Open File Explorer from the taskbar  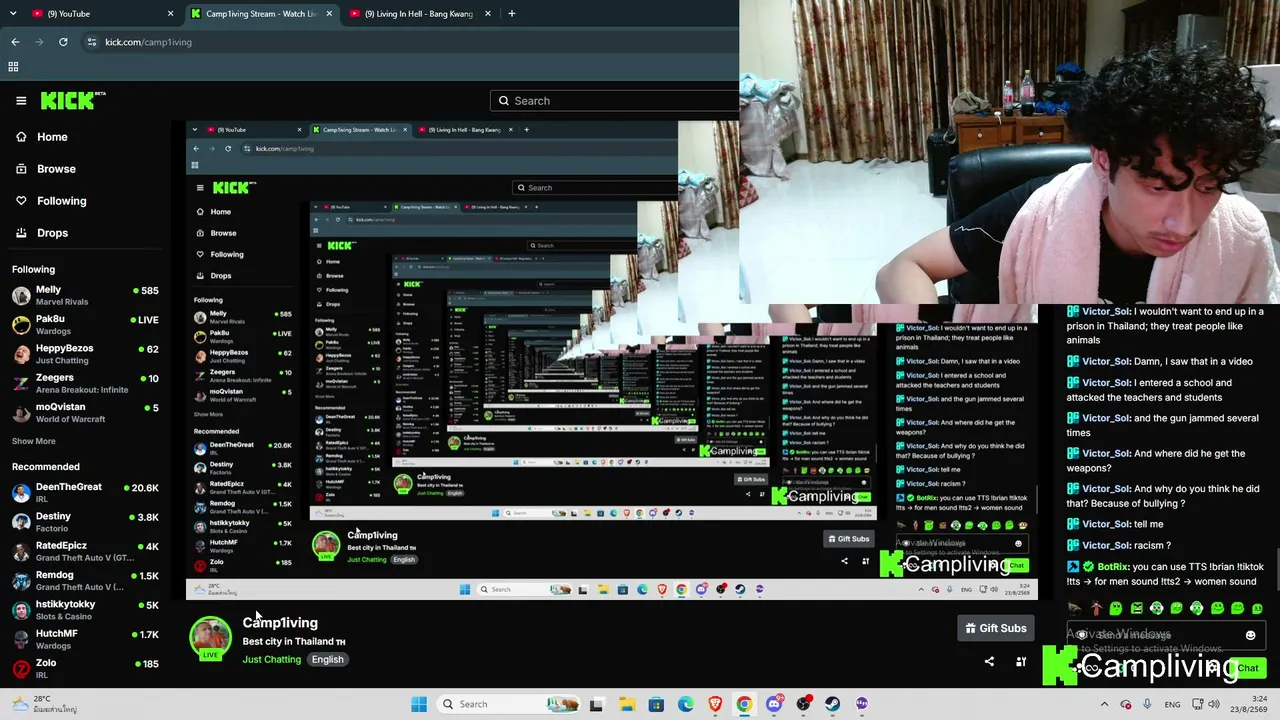(x=627, y=704)
